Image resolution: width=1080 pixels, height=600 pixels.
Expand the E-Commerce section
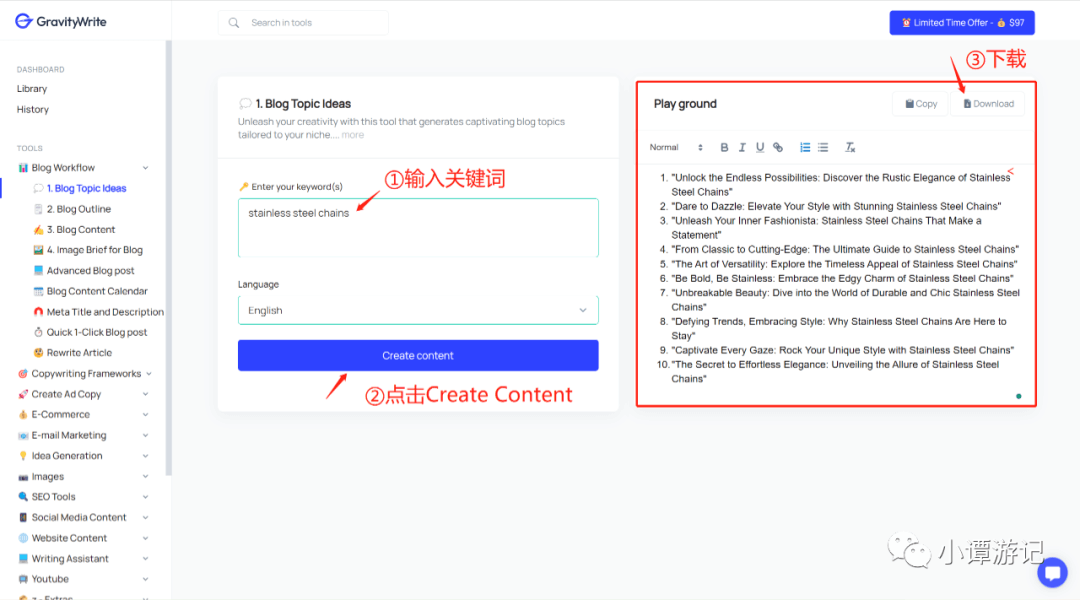point(145,415)
